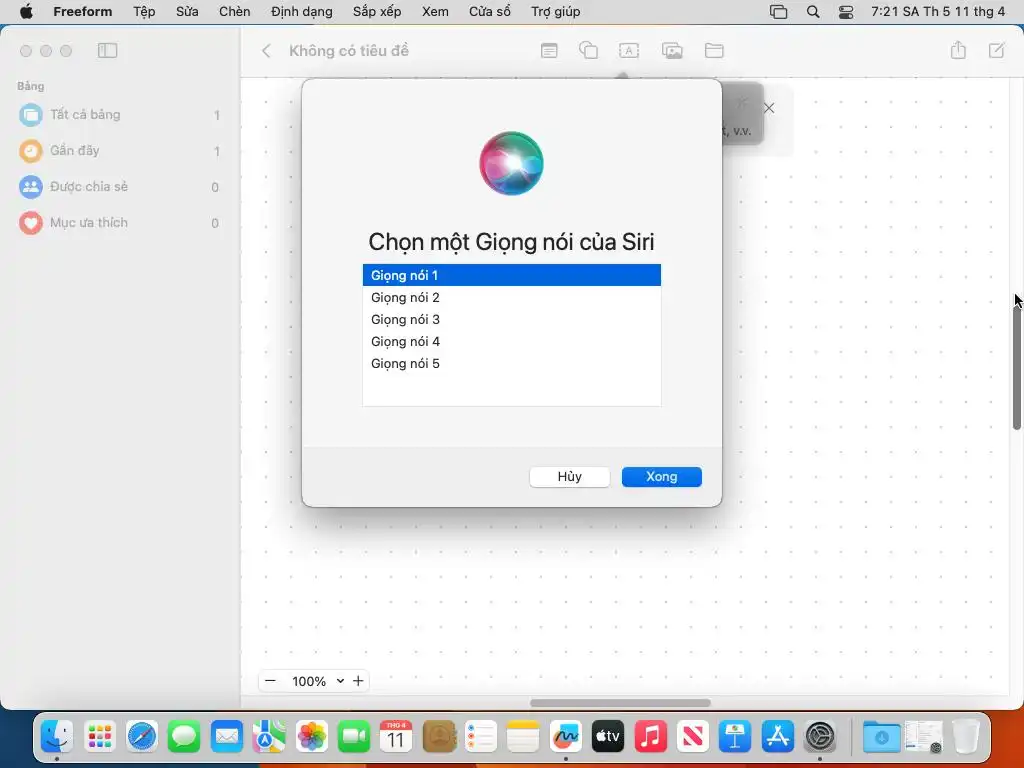This screenshot has width=1024, height=768.
Task: Create a new board with compose icon
Action: pyautogui.click(x=997, y=50)
